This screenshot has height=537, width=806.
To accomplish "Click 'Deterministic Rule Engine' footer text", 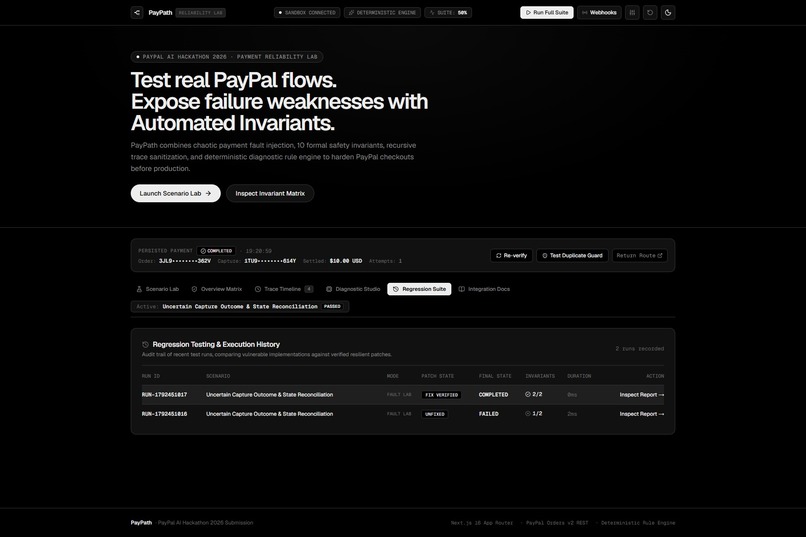I will coord(638,523).
